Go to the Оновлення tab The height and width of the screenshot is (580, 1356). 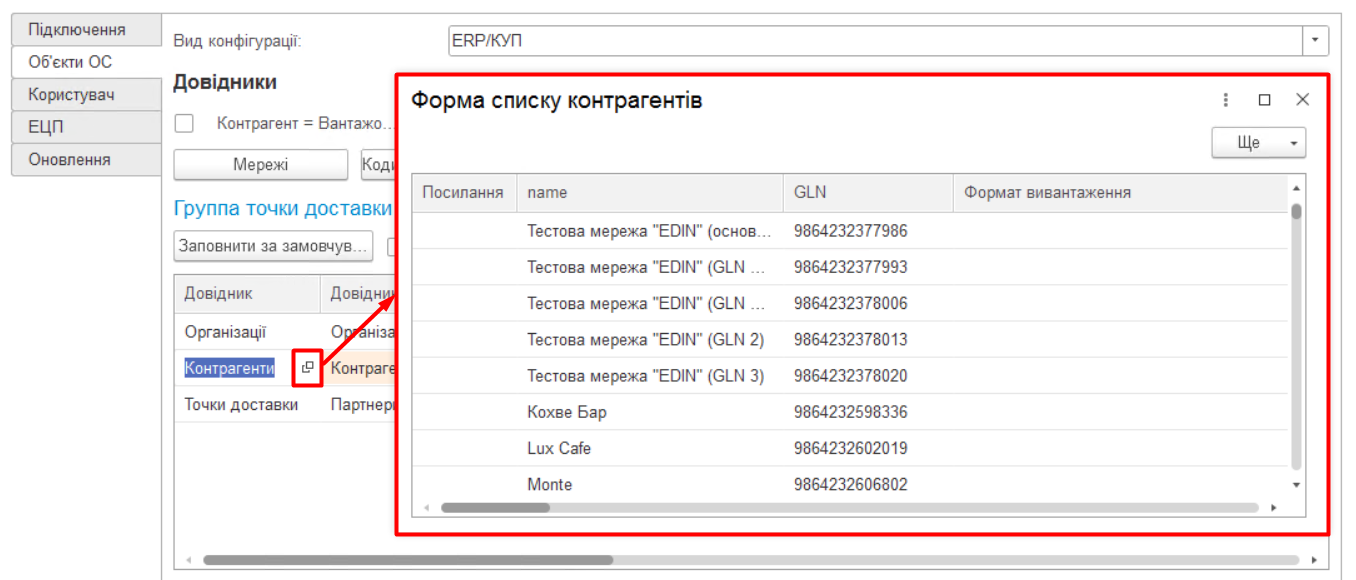coord(84,160)
